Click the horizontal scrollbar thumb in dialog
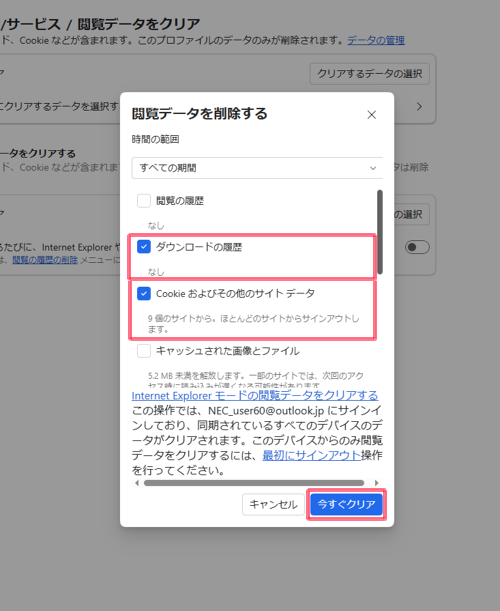Screen dimensions: 500x611 pos(254,483)
